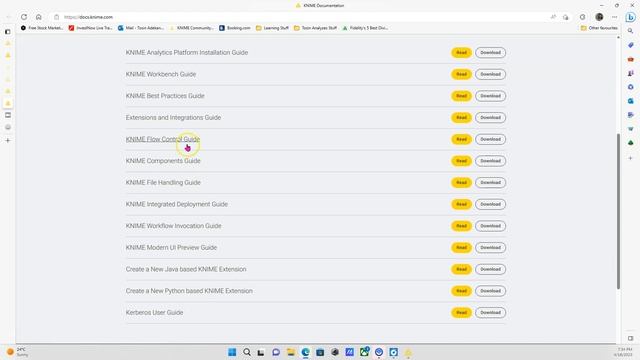Image resolution: width=640 pixels, height=360 pixels.
Task: Open the Shopping tag icon in the sidebar
Action: [631, 45]
